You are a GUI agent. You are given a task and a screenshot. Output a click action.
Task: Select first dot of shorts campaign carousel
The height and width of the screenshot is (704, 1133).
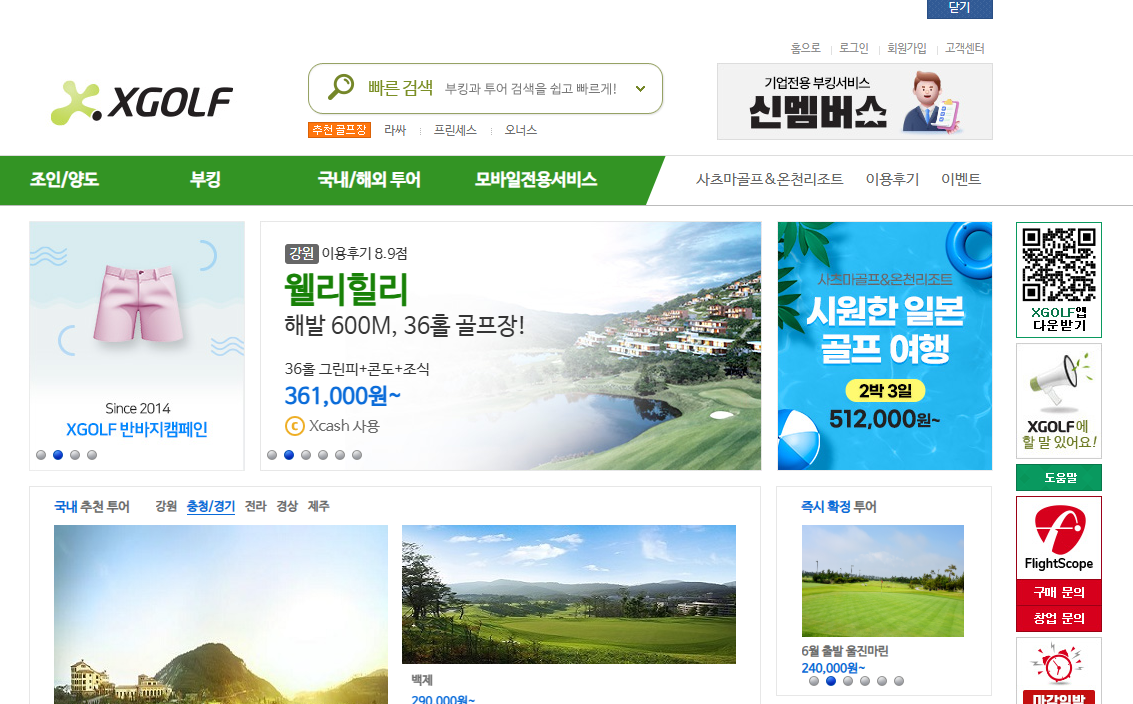(41, 455)
